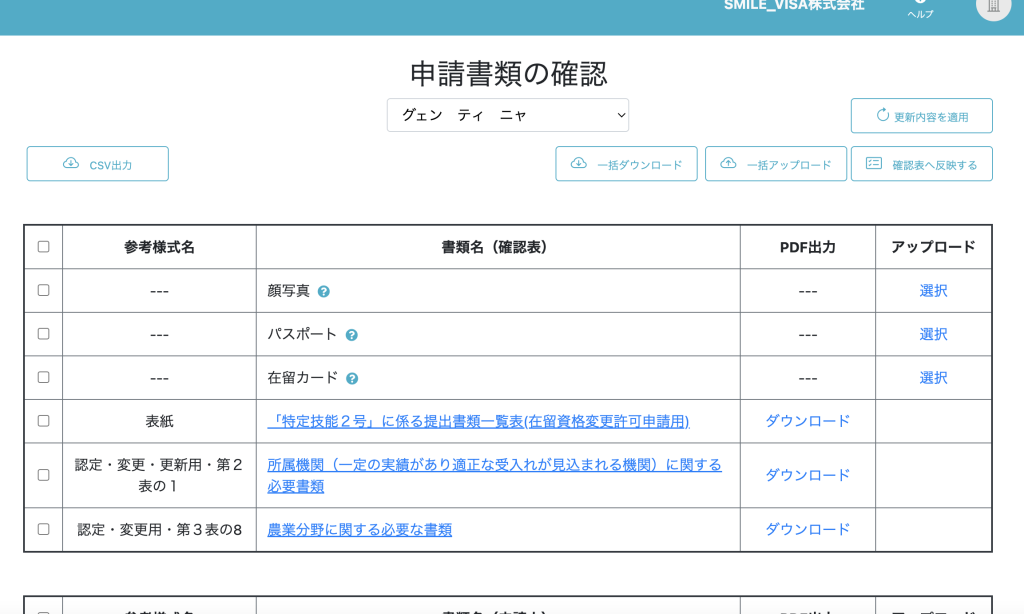Check the 在留カード row checkbox
The image size is (1024, 614).
tap(43, 377)
